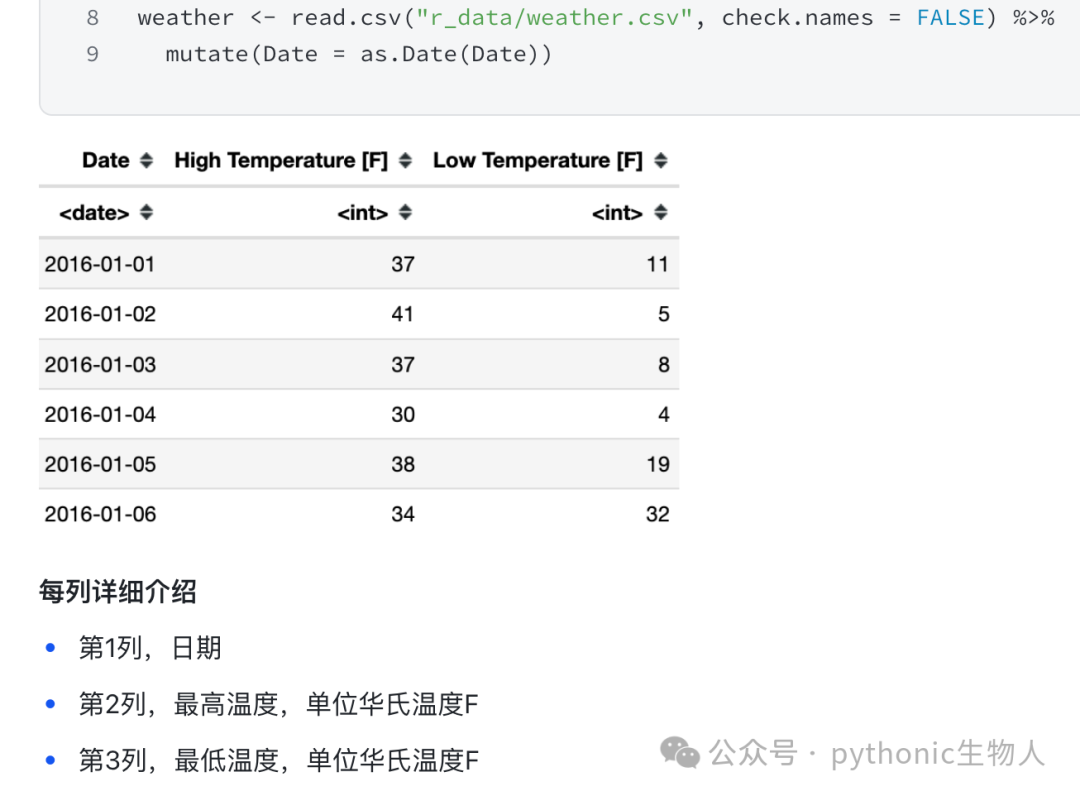Click line number 9 in code block

pos(93,54)
